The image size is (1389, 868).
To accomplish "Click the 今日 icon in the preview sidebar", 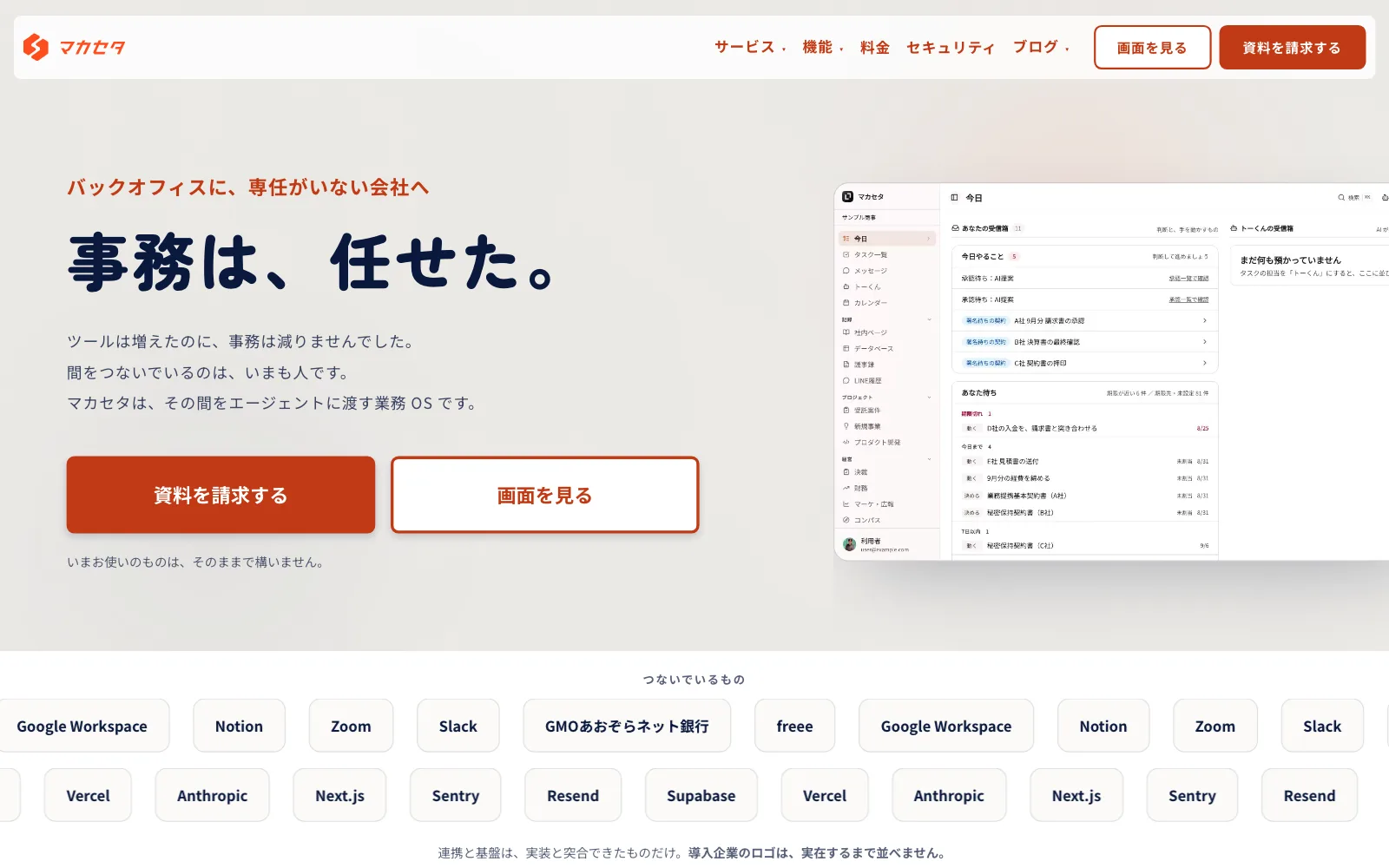I will (x=846, y=239).
